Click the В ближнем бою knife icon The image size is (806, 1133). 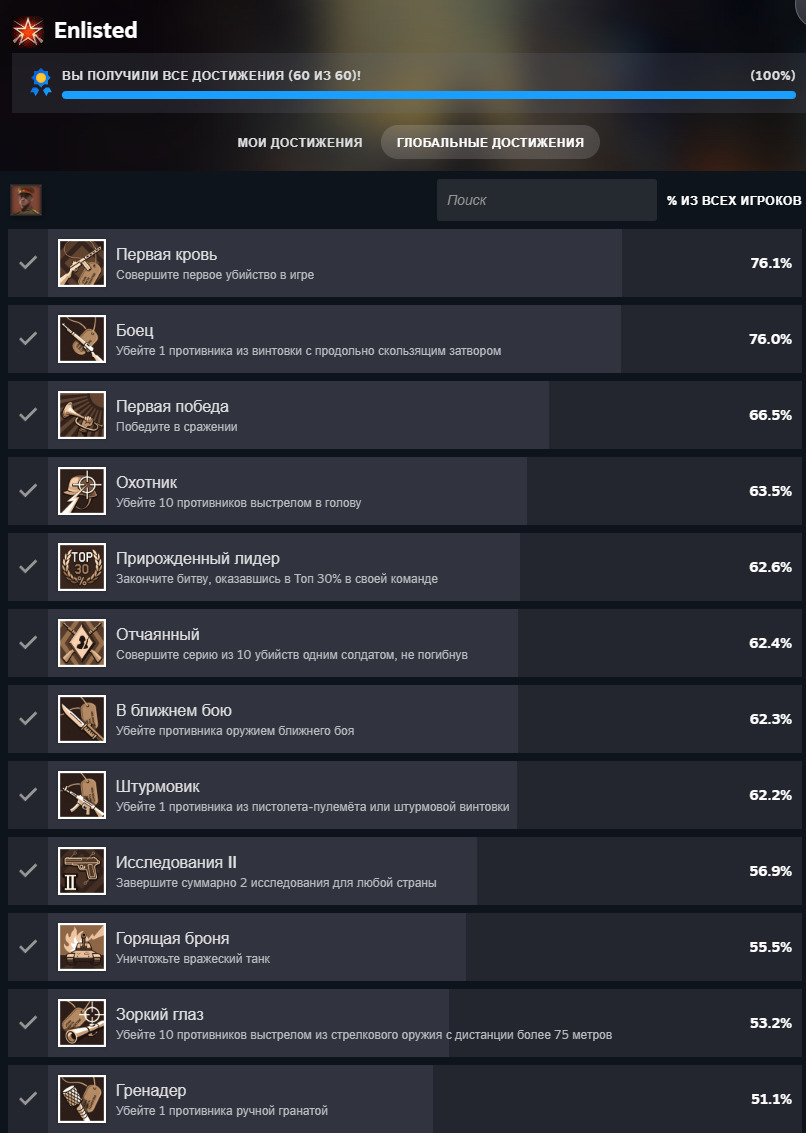82,719
